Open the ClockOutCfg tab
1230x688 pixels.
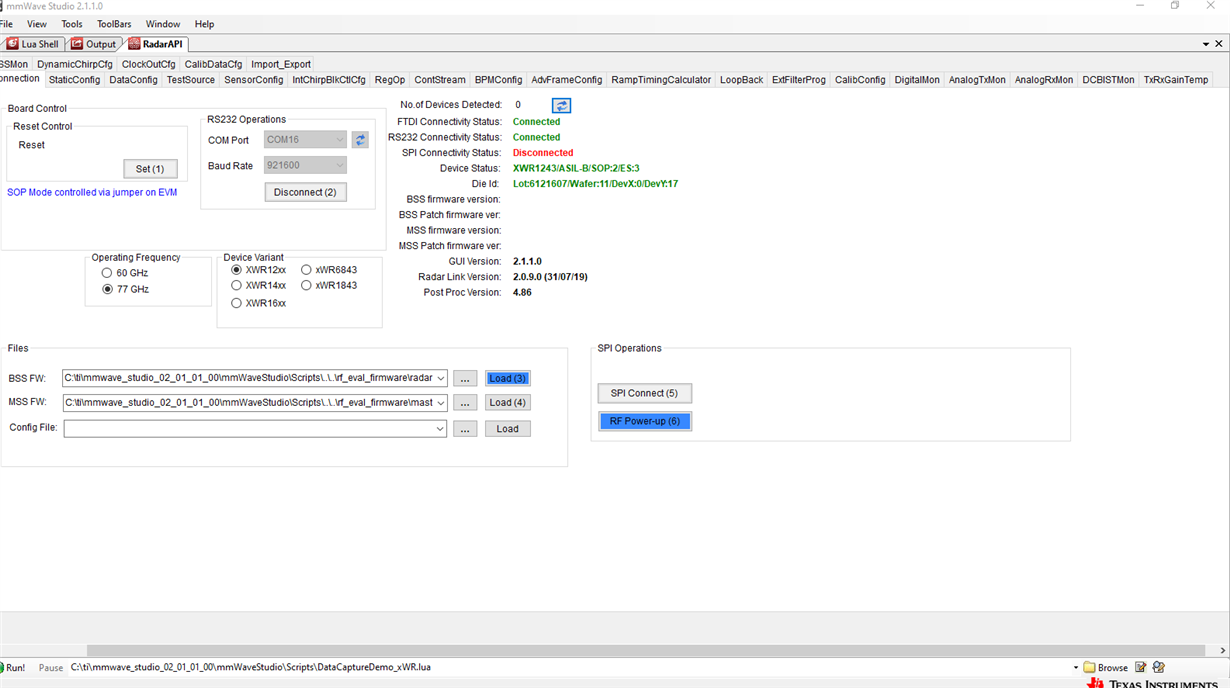(x=148, y=64)
